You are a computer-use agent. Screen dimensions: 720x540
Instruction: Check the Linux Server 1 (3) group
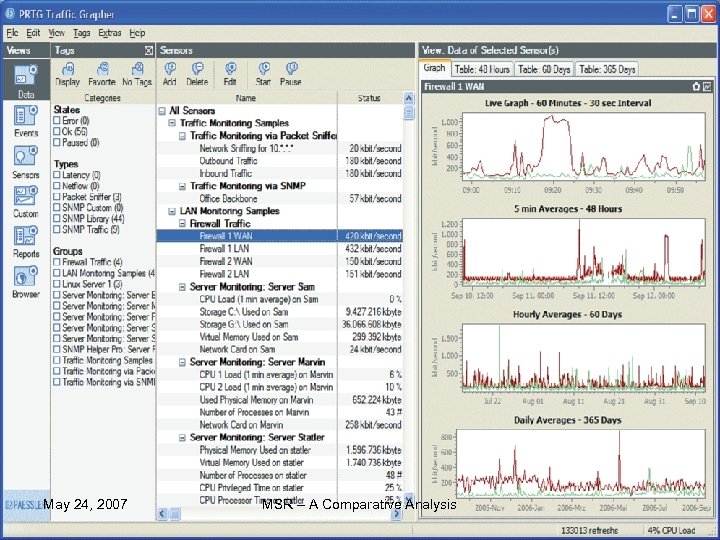click(x=57, y=284)
